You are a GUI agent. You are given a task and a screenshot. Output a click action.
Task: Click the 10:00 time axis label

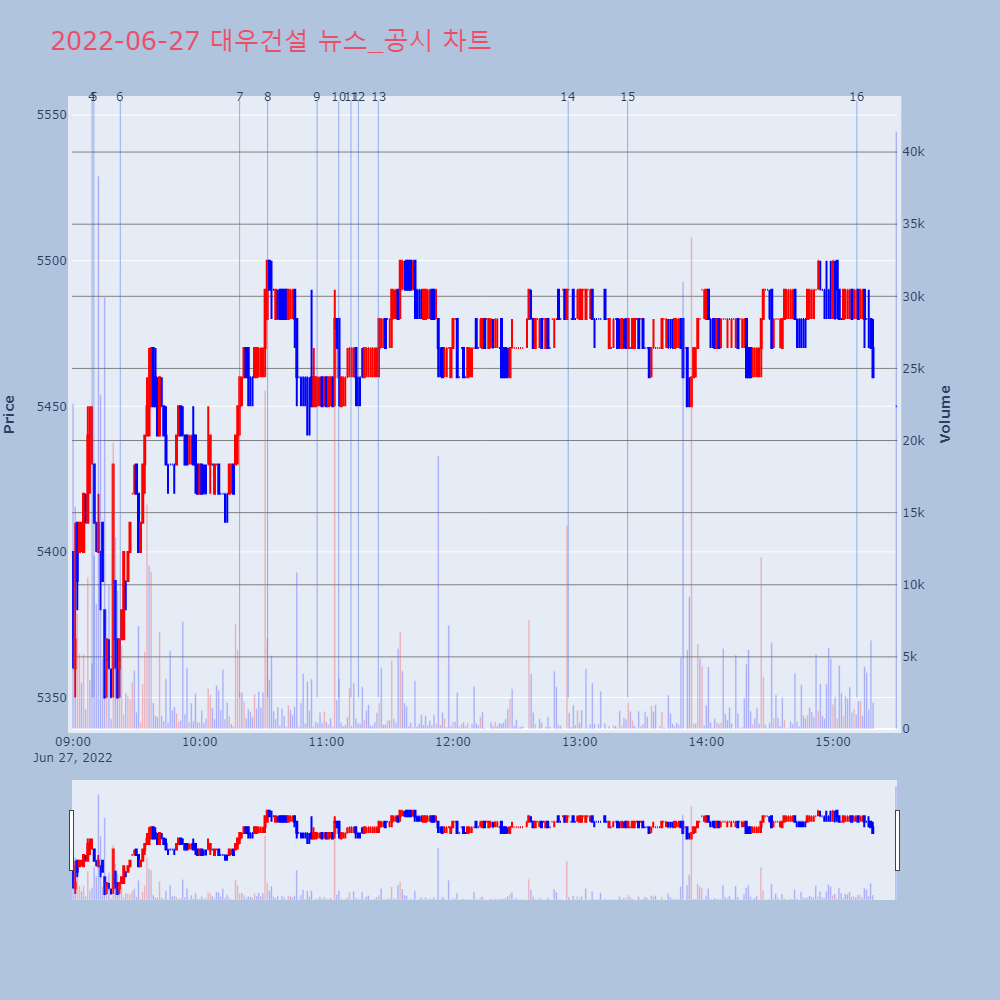click(x=200, y=742)
